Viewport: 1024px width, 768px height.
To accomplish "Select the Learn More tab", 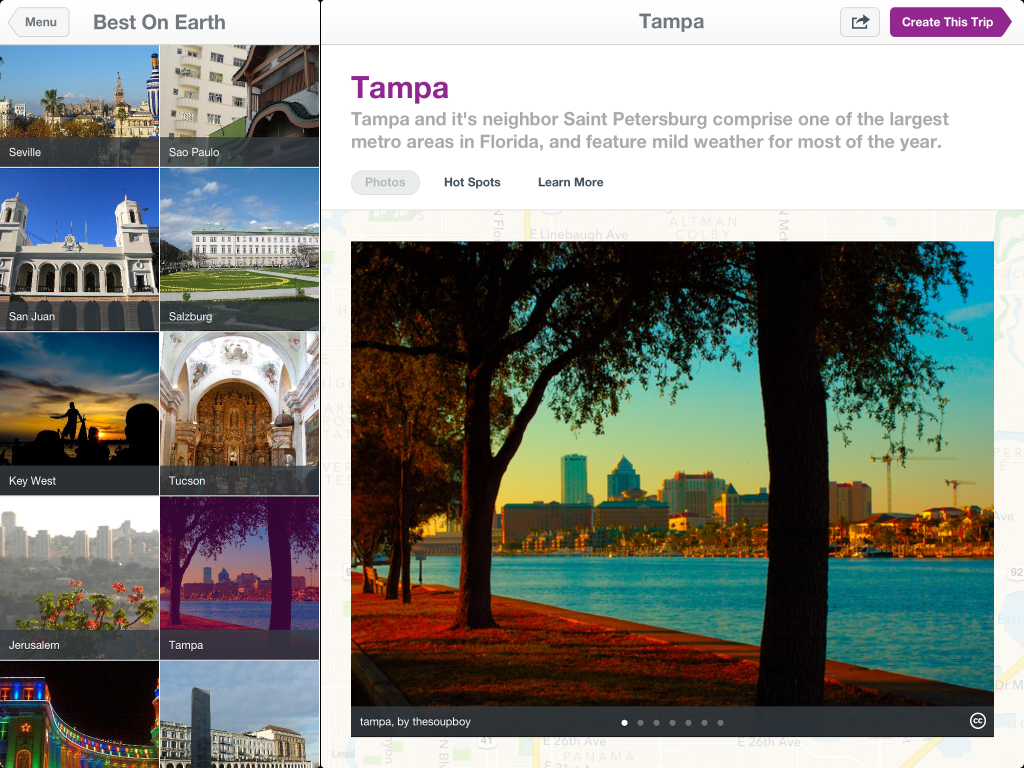I will 570,182.
